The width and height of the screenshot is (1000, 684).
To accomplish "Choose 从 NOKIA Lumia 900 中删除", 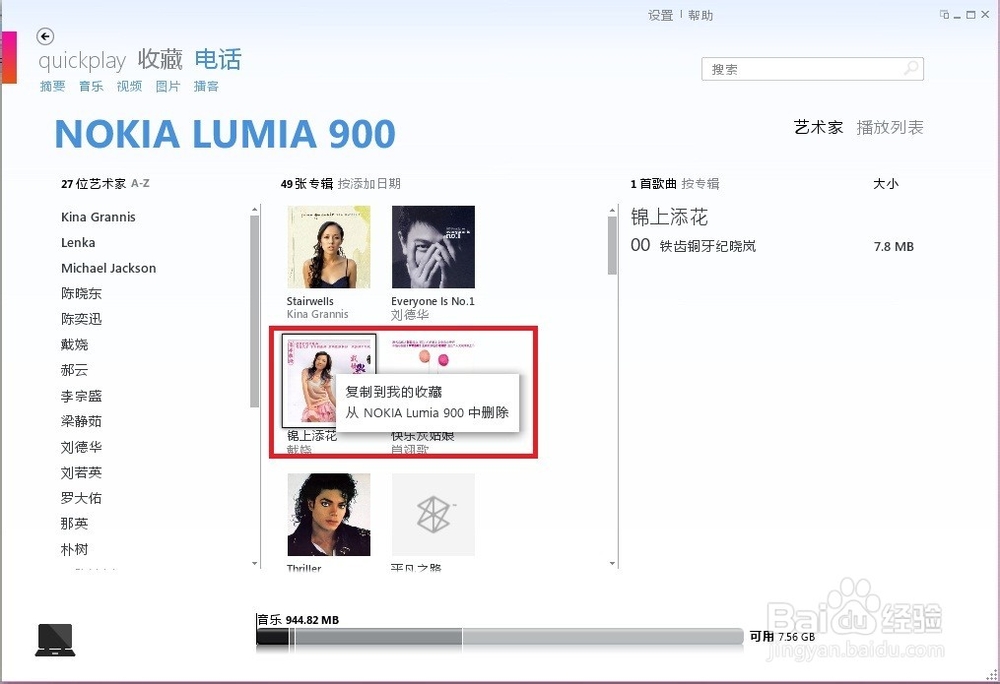I will 427,413.
